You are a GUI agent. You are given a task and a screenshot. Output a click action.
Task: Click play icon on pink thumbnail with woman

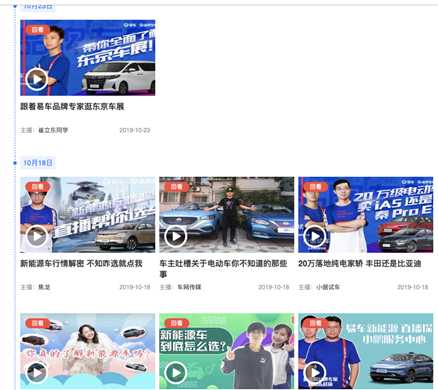click(36, 373)
